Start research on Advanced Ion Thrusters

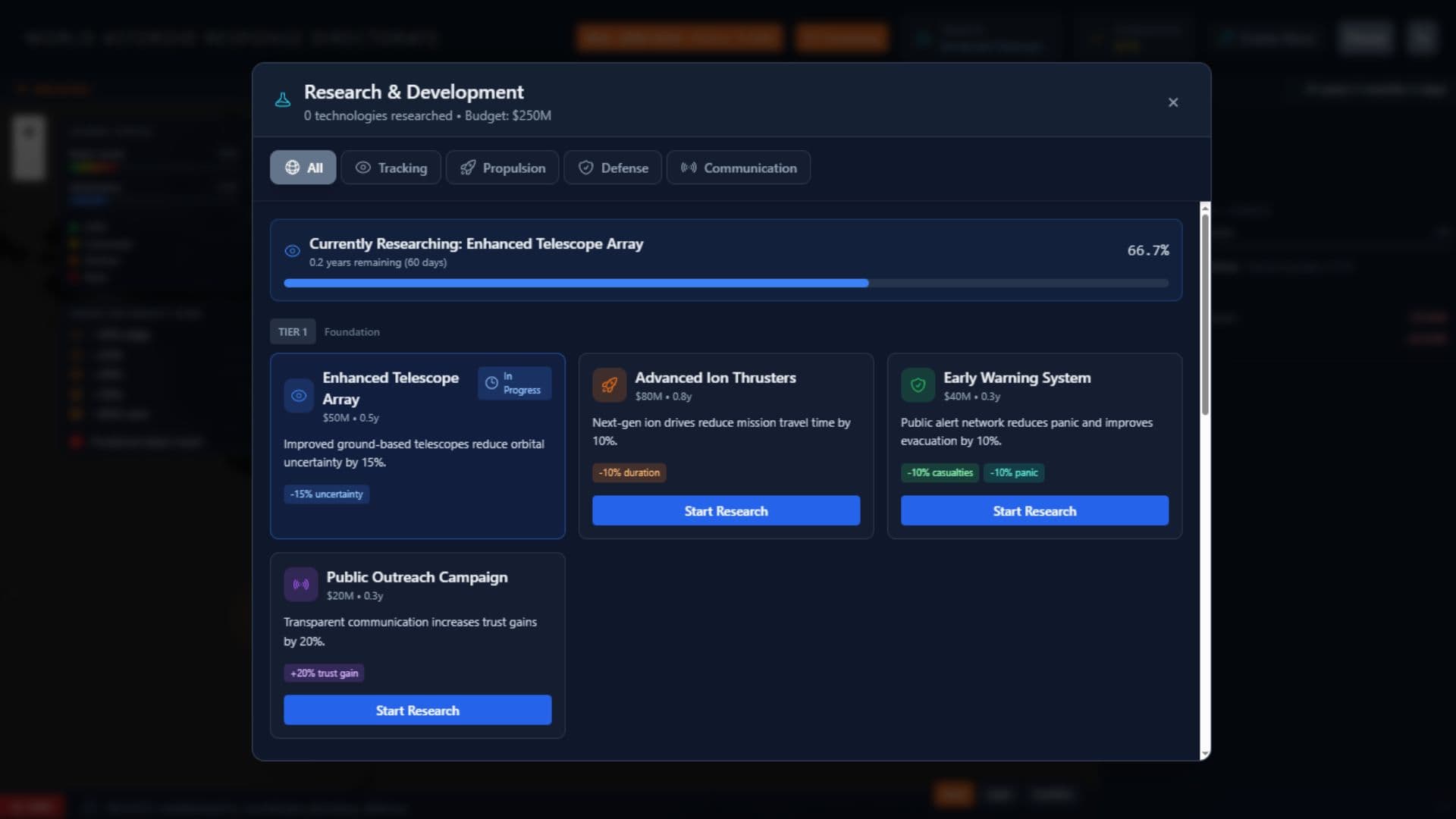(726, 511)
